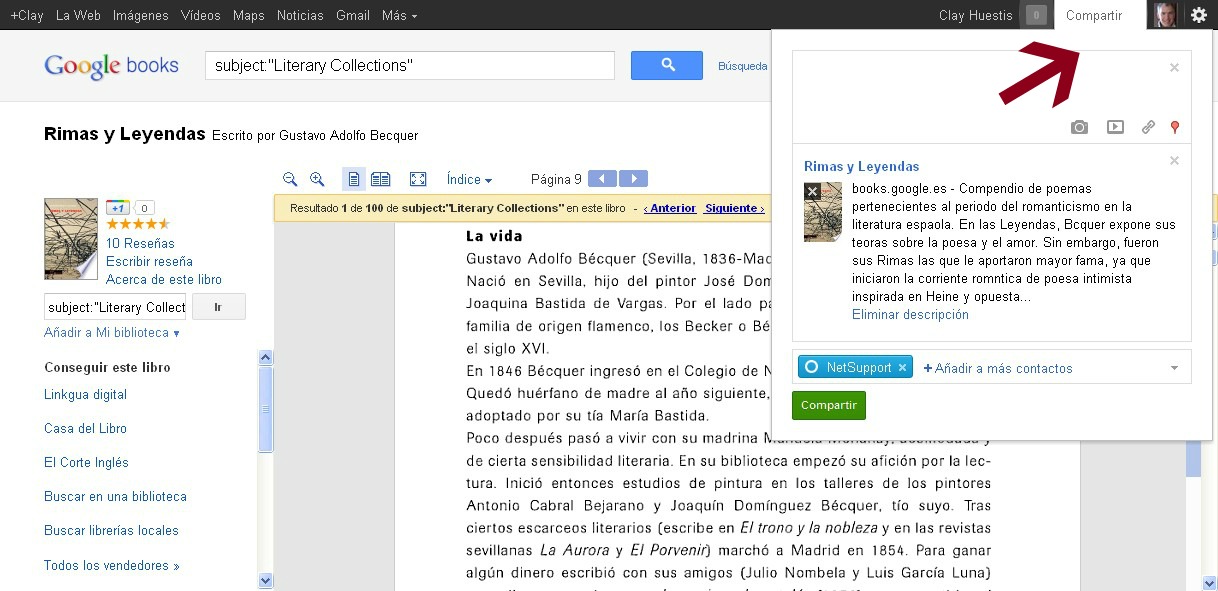The width and height of the screenshot is (1218, 591).
Task: Click the Google books logo
Action: tap(111, 66)
